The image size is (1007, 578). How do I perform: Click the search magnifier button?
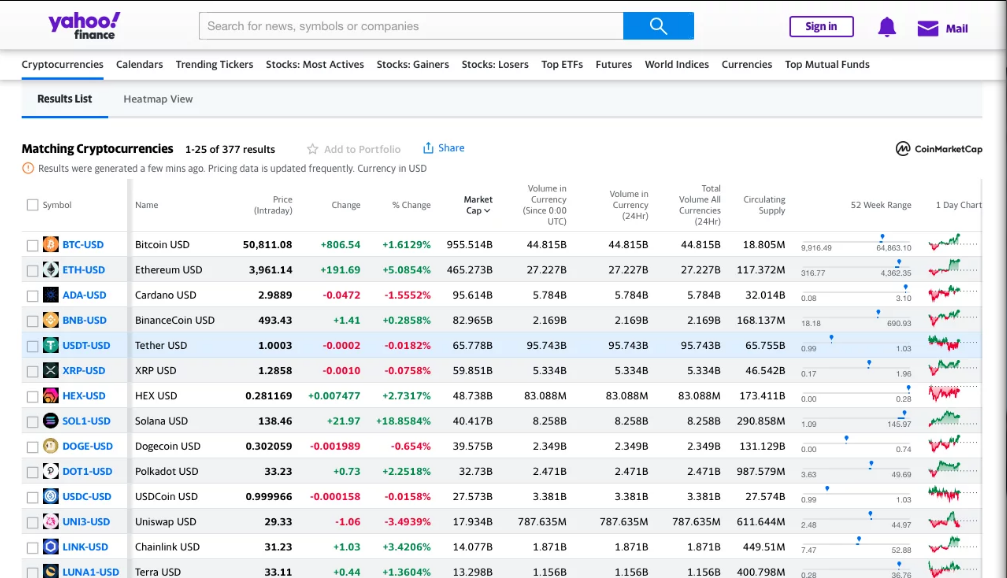tap(659, 25)
